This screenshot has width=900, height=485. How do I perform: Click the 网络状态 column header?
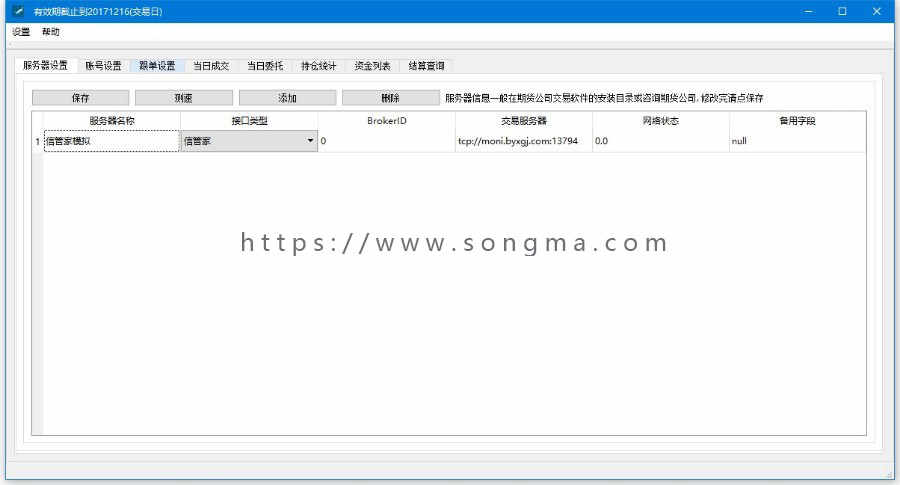tap(661, 121)
